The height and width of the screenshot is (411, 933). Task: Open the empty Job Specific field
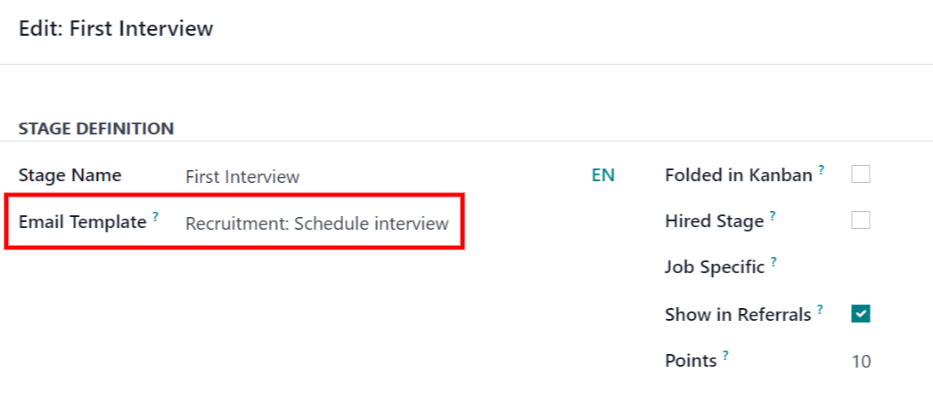pyautogui.click(x=860, y=268)
